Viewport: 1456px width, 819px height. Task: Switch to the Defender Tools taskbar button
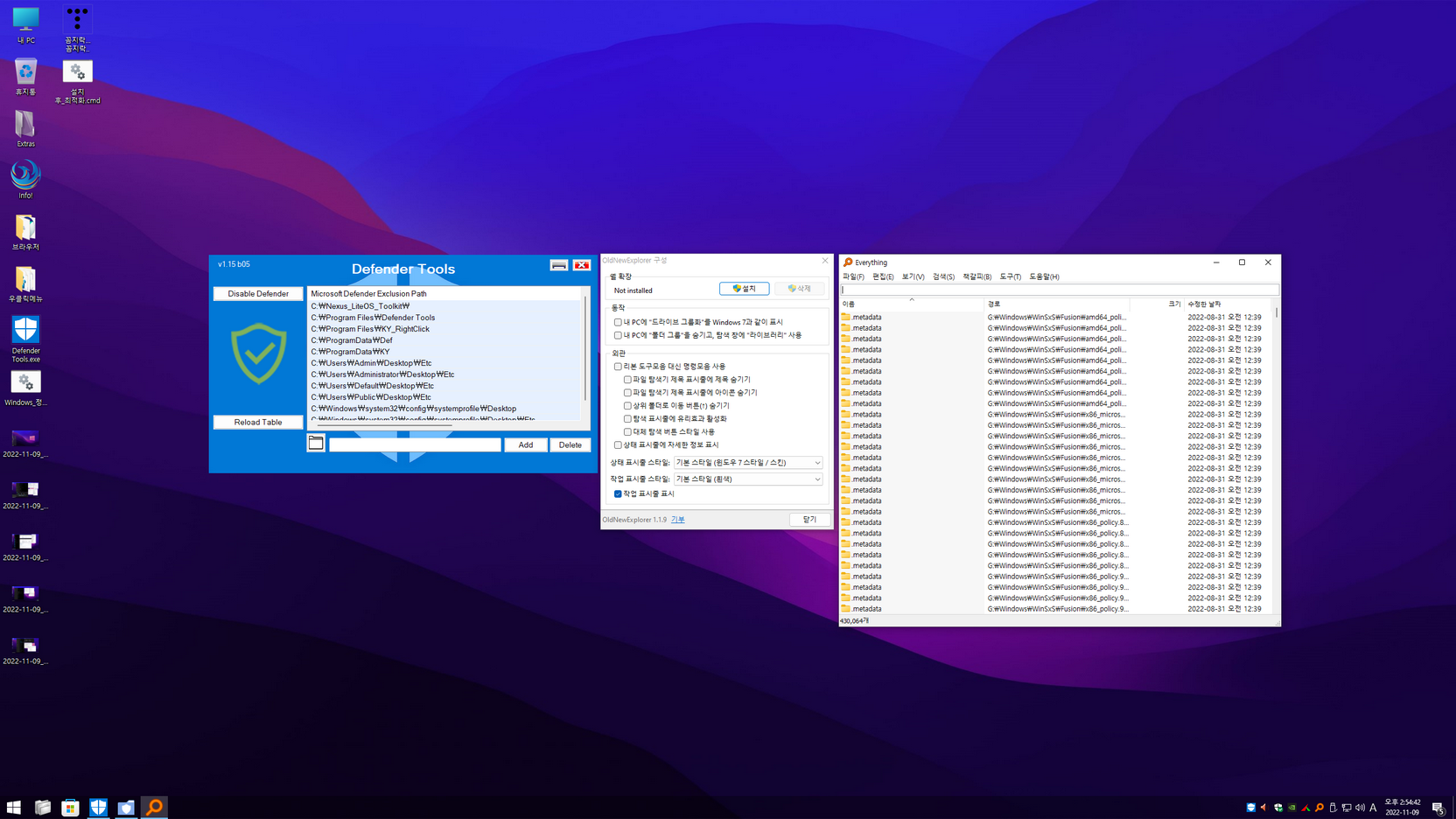[98, 807]
